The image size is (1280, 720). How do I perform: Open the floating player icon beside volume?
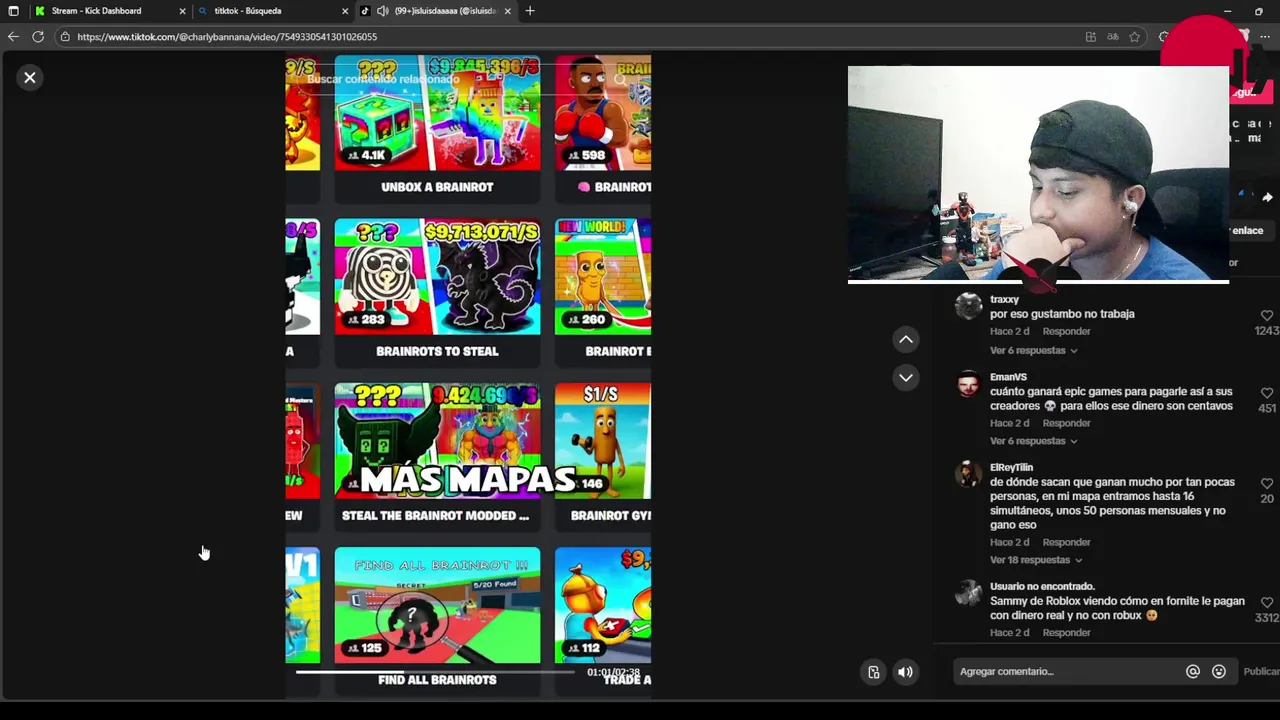873,672
